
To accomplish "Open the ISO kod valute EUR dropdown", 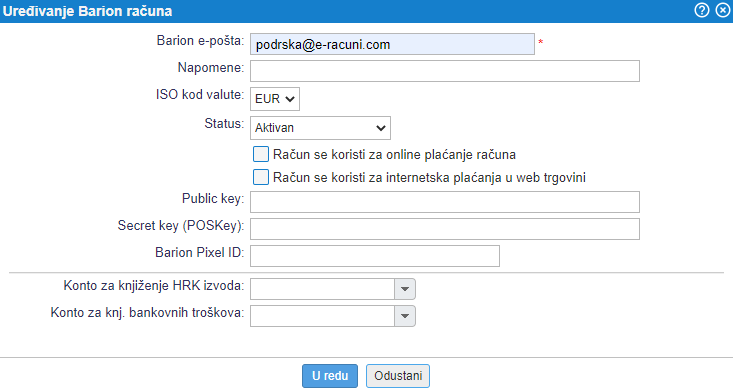I will coord(274,99).
